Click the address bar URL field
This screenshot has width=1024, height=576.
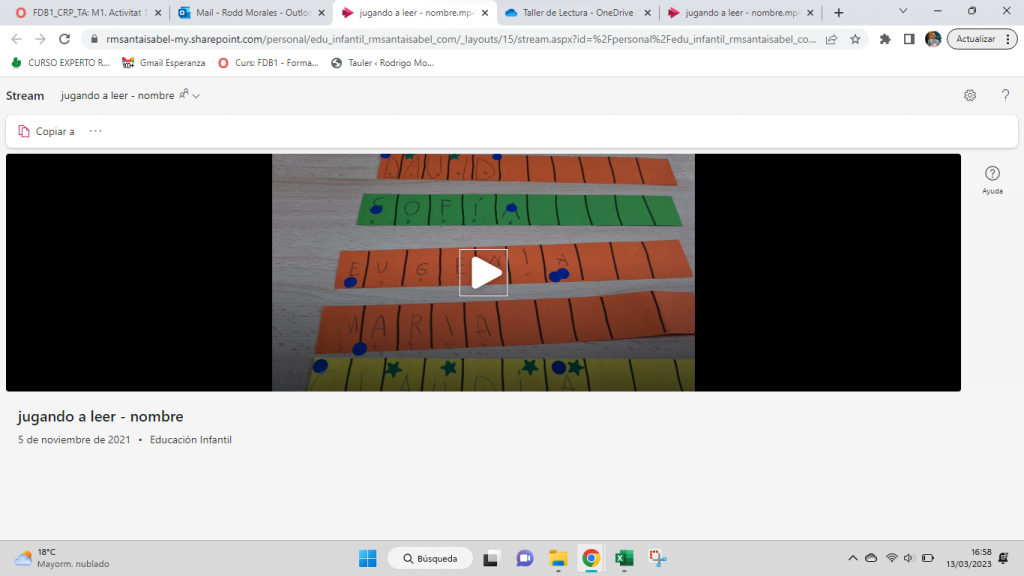tap(450, 39)
